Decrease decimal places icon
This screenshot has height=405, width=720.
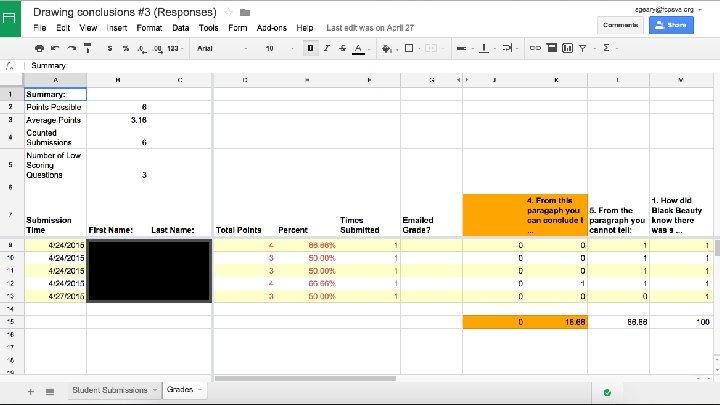tap(142, 49)
